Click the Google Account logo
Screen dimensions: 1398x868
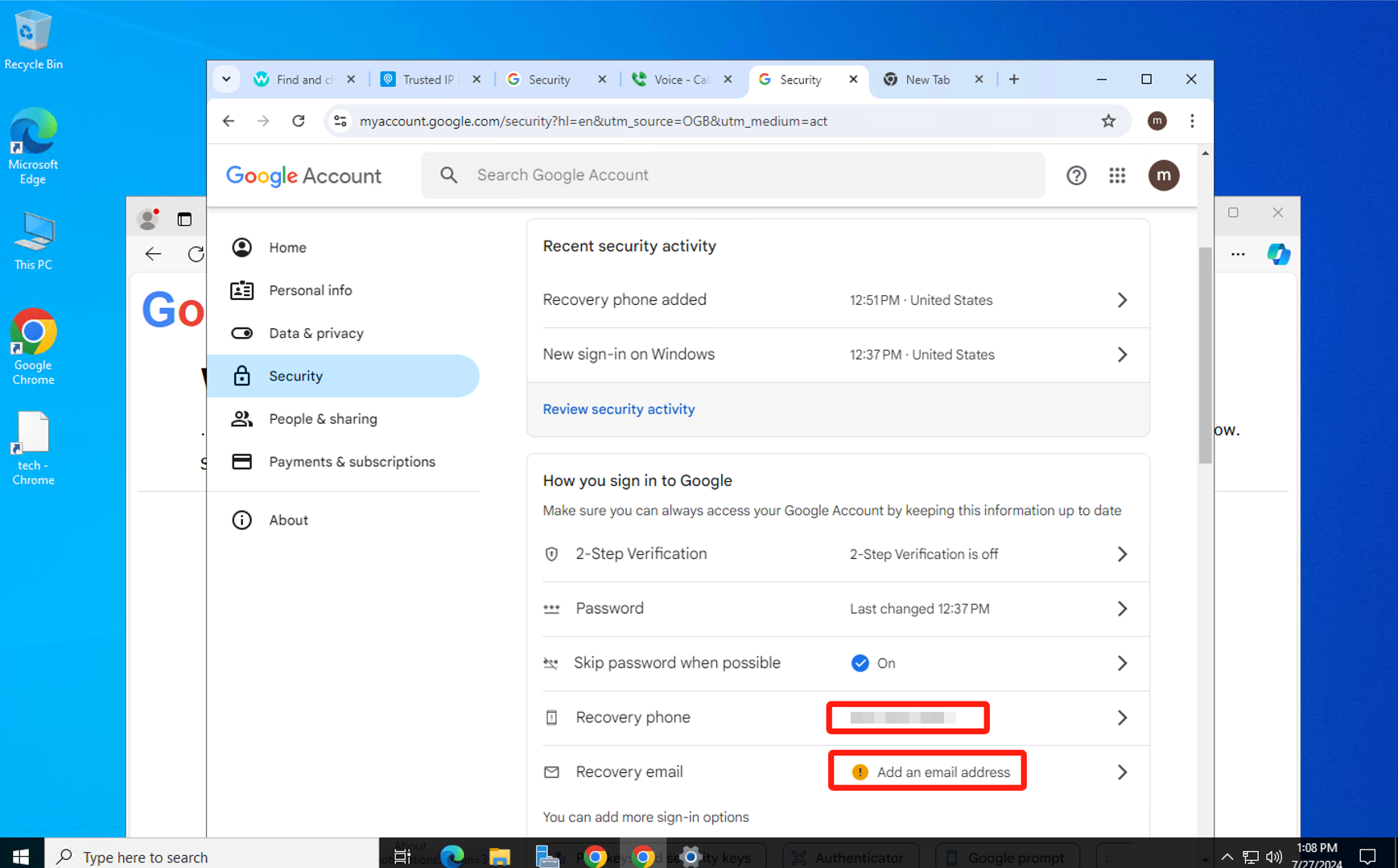[303, 175]
